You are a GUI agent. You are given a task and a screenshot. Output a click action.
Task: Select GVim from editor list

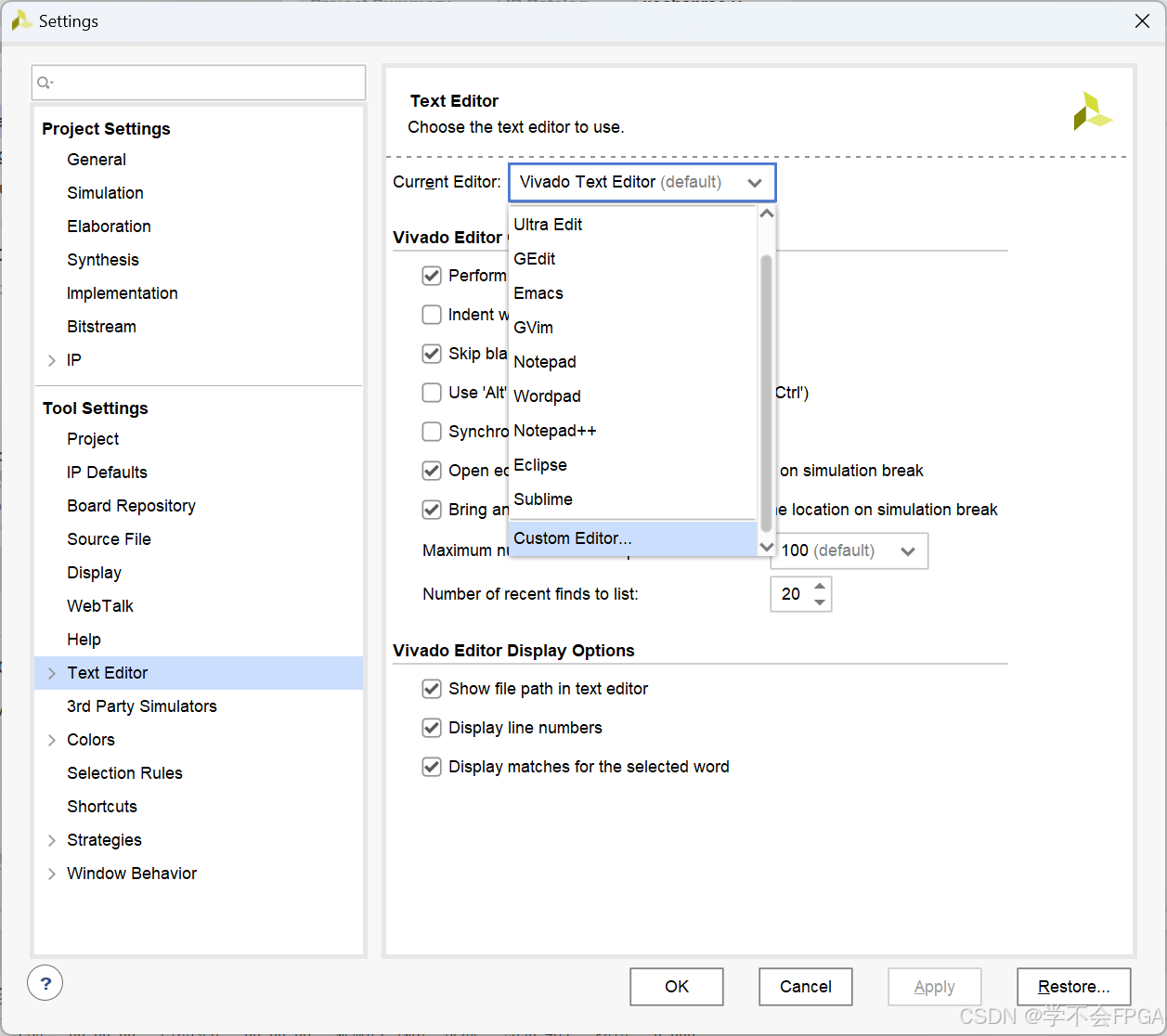click(x=633, y=328)
